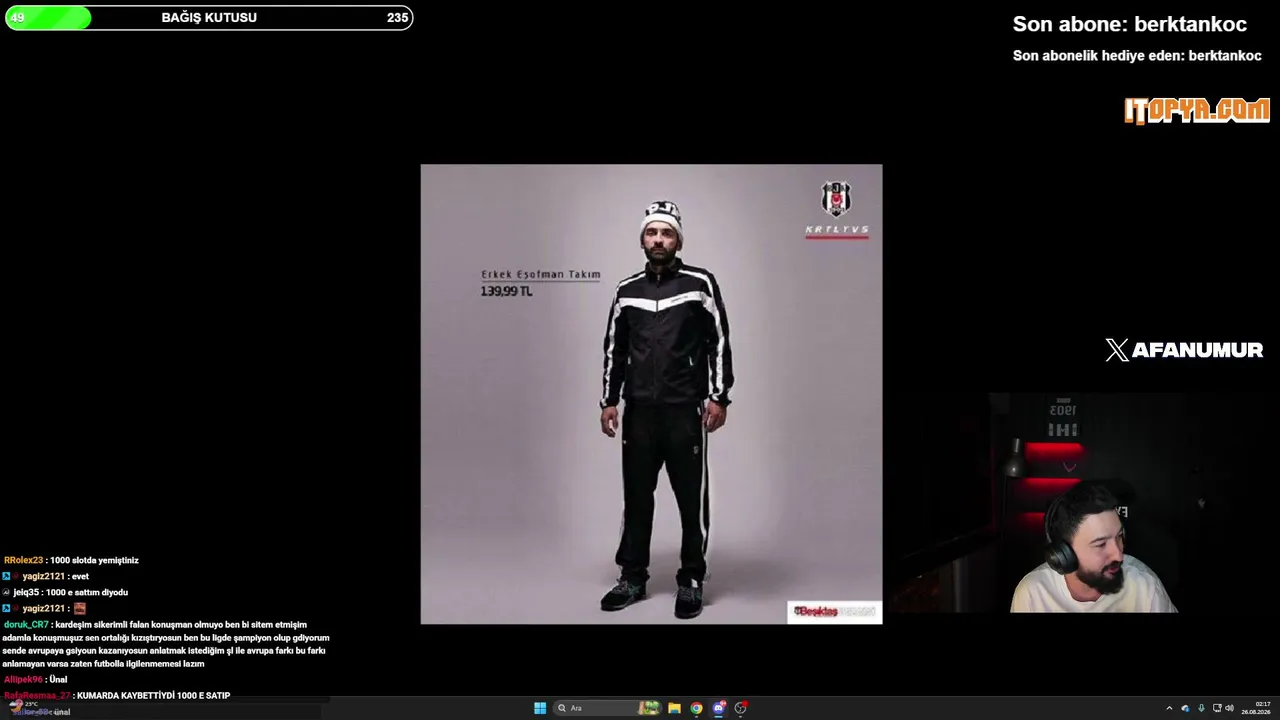
Task: Click the badge beside yagiz2121 'evet' message
Action: [x=6, y=577]
